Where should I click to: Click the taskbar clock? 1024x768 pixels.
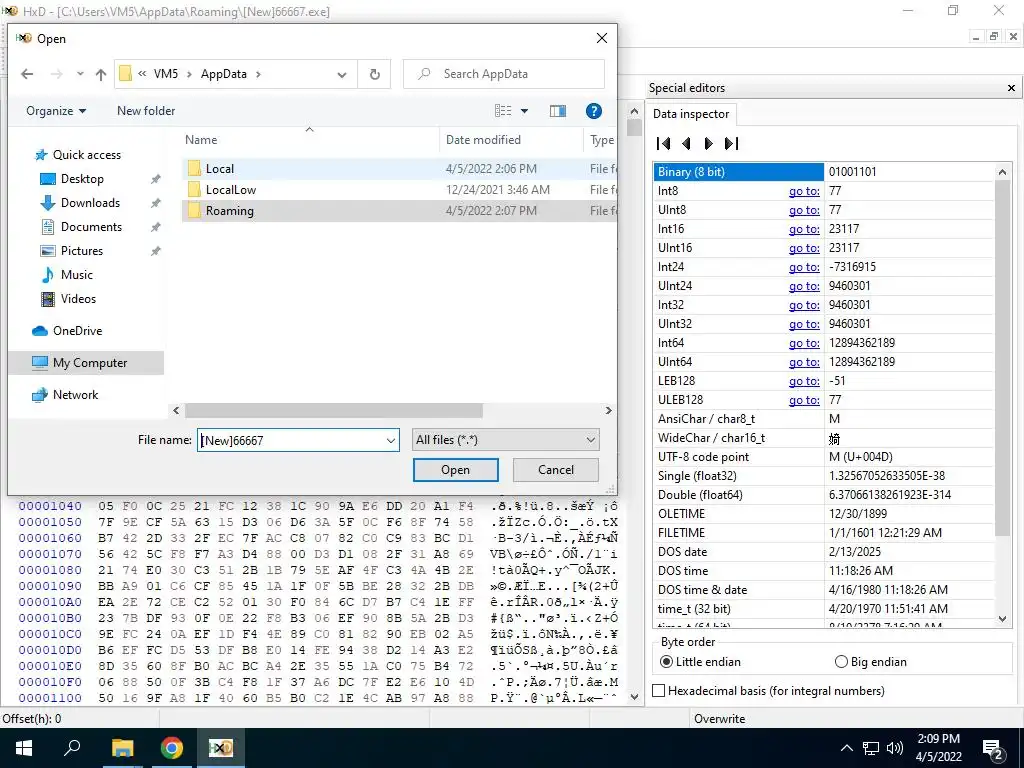(x=938, y=748)
